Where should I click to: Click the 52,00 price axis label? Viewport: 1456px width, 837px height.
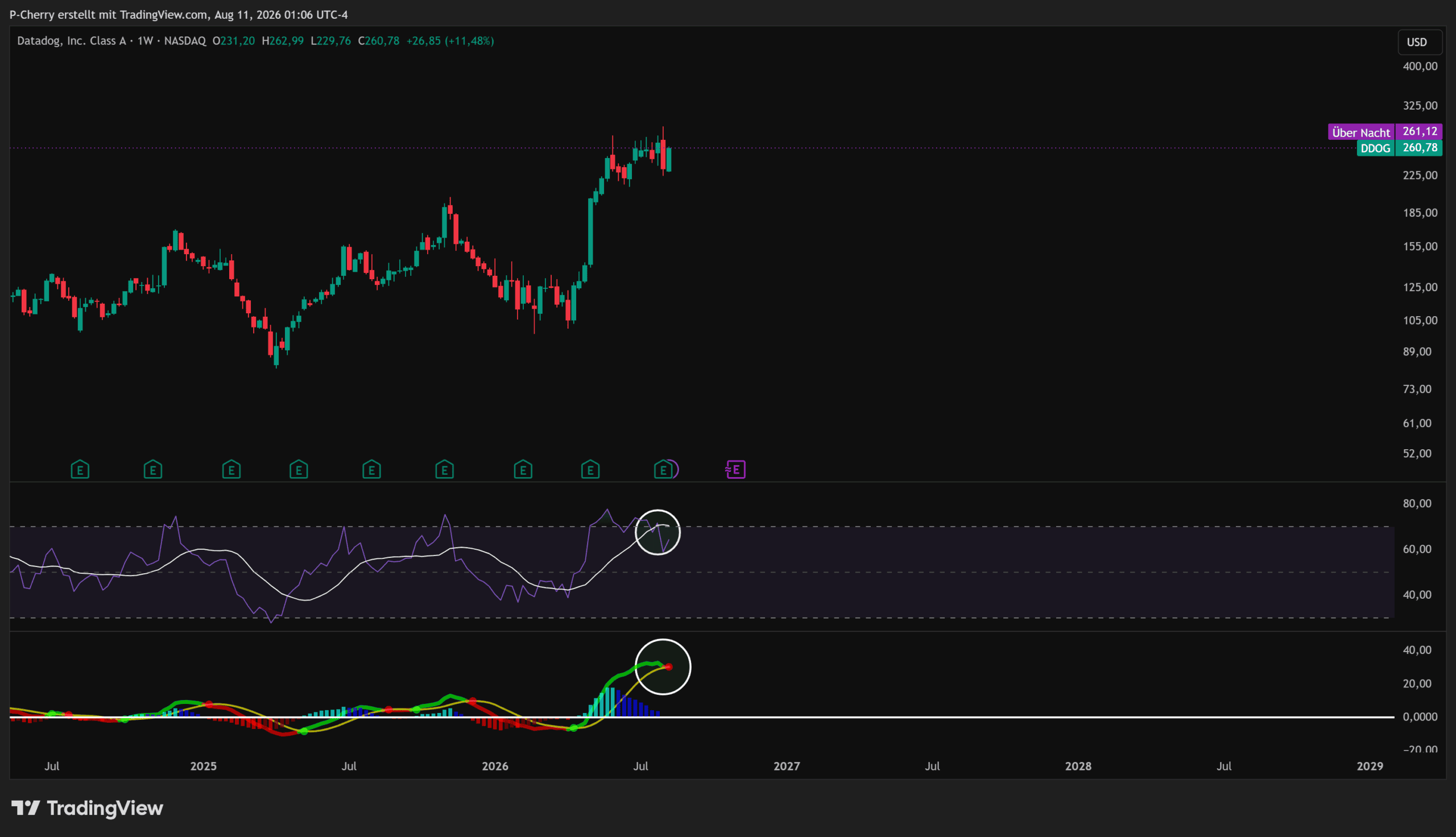tap(1417, 453)
